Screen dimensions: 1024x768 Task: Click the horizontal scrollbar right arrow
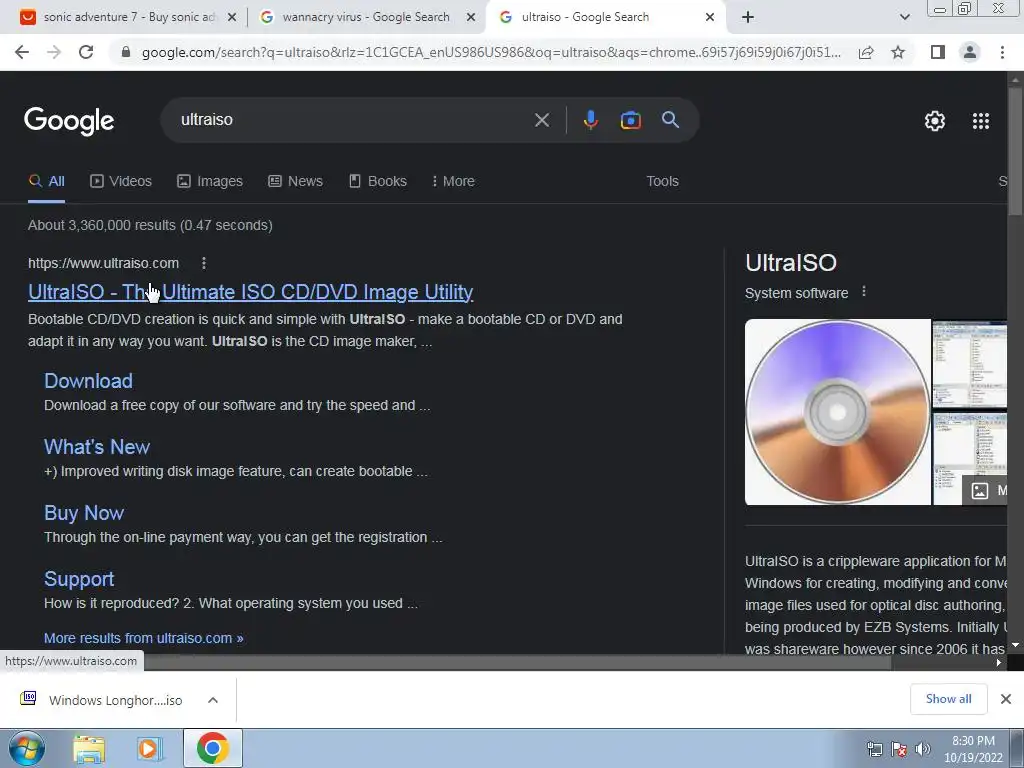click(999, 663)
